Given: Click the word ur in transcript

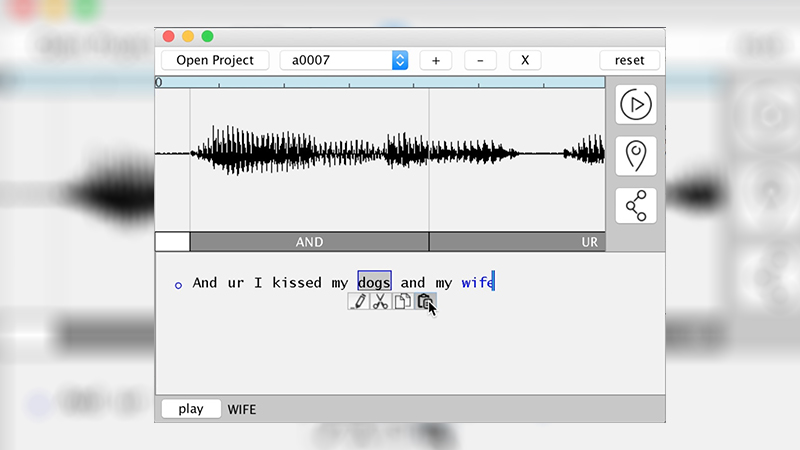Looking at the screenshot, I should (x=236, y=283).
